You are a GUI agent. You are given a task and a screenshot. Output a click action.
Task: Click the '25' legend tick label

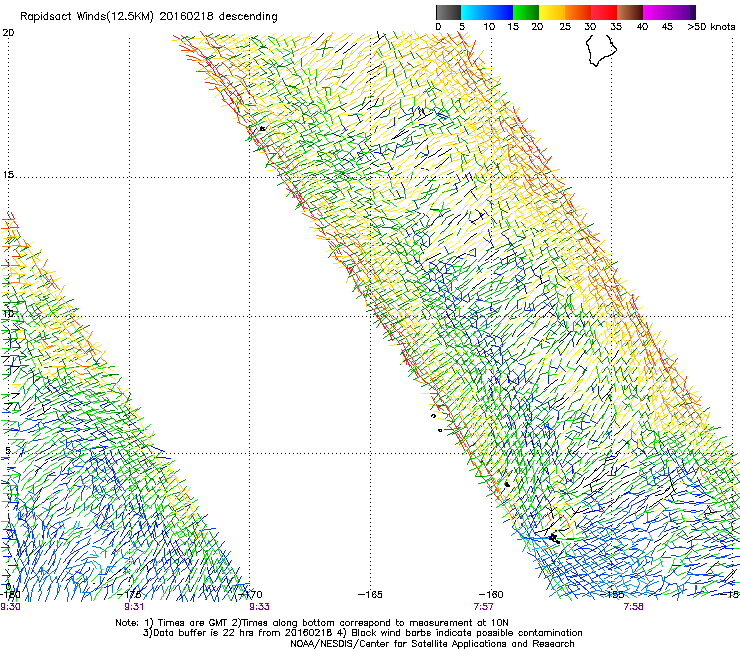(565, 27)
